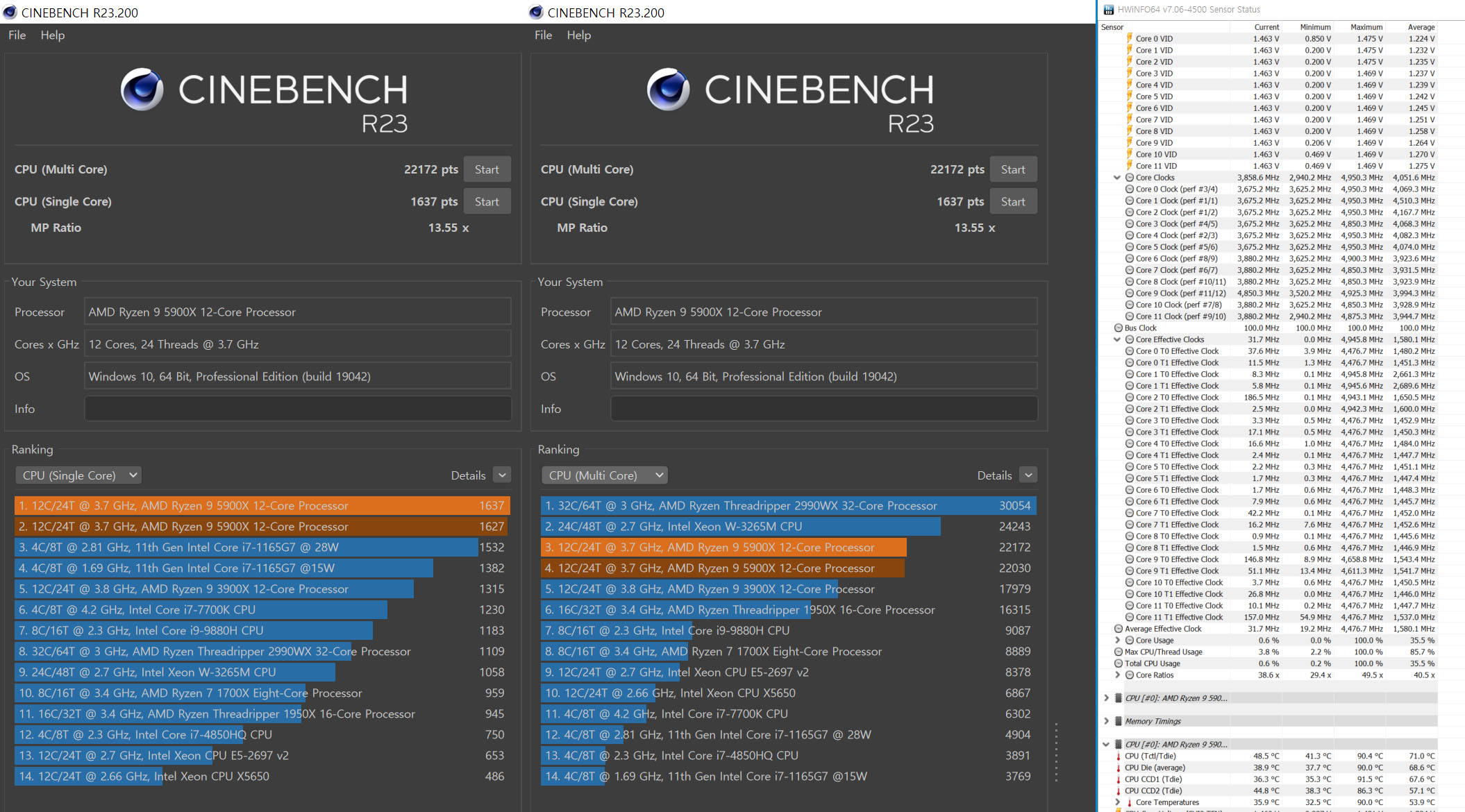Click the Cinebench icon in left title bar

[10, 12]
